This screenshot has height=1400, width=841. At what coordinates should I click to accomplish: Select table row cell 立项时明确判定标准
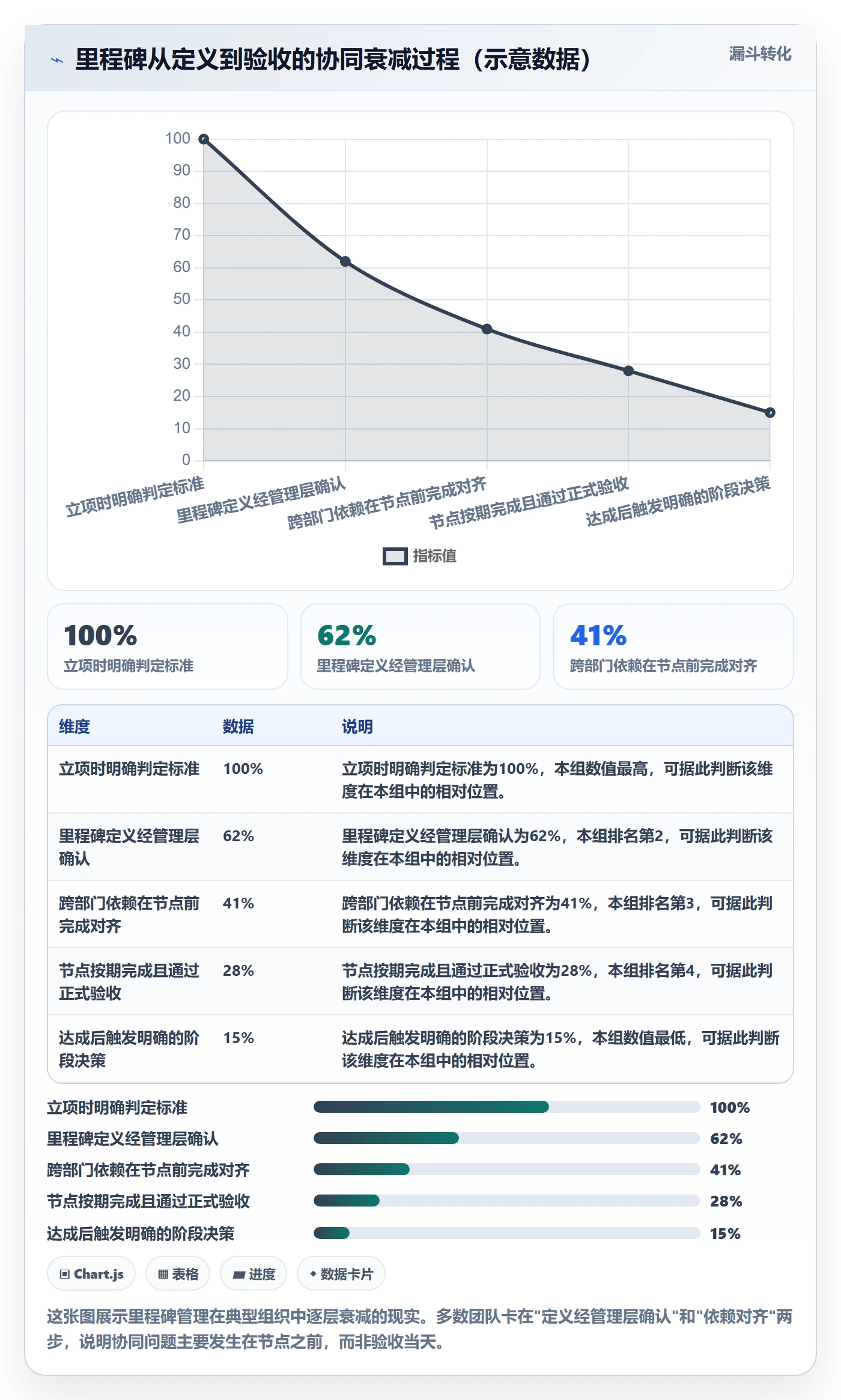pos(129,769)
